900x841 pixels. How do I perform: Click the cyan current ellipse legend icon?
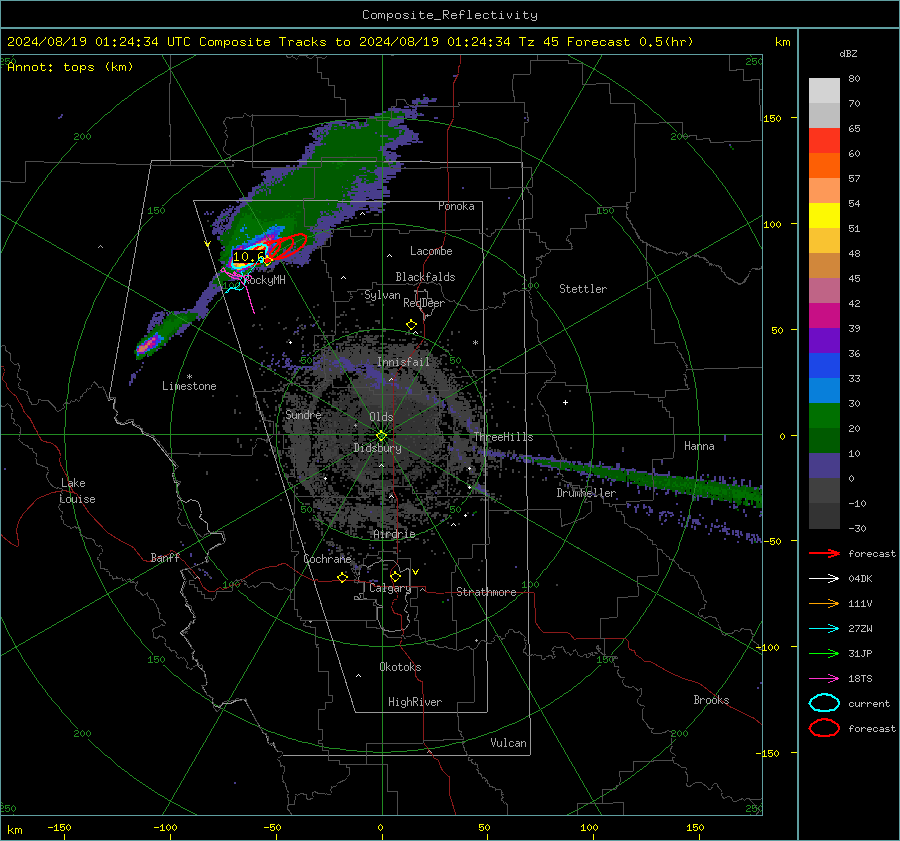tap(824, 703)
